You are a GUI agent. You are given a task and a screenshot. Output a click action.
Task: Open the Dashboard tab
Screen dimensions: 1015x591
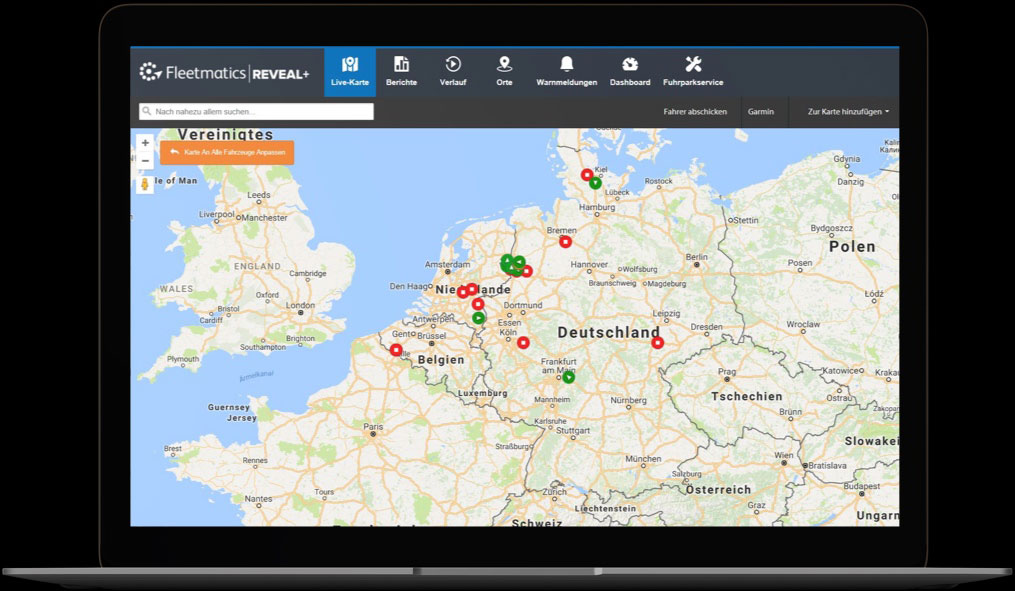(630, 72)
